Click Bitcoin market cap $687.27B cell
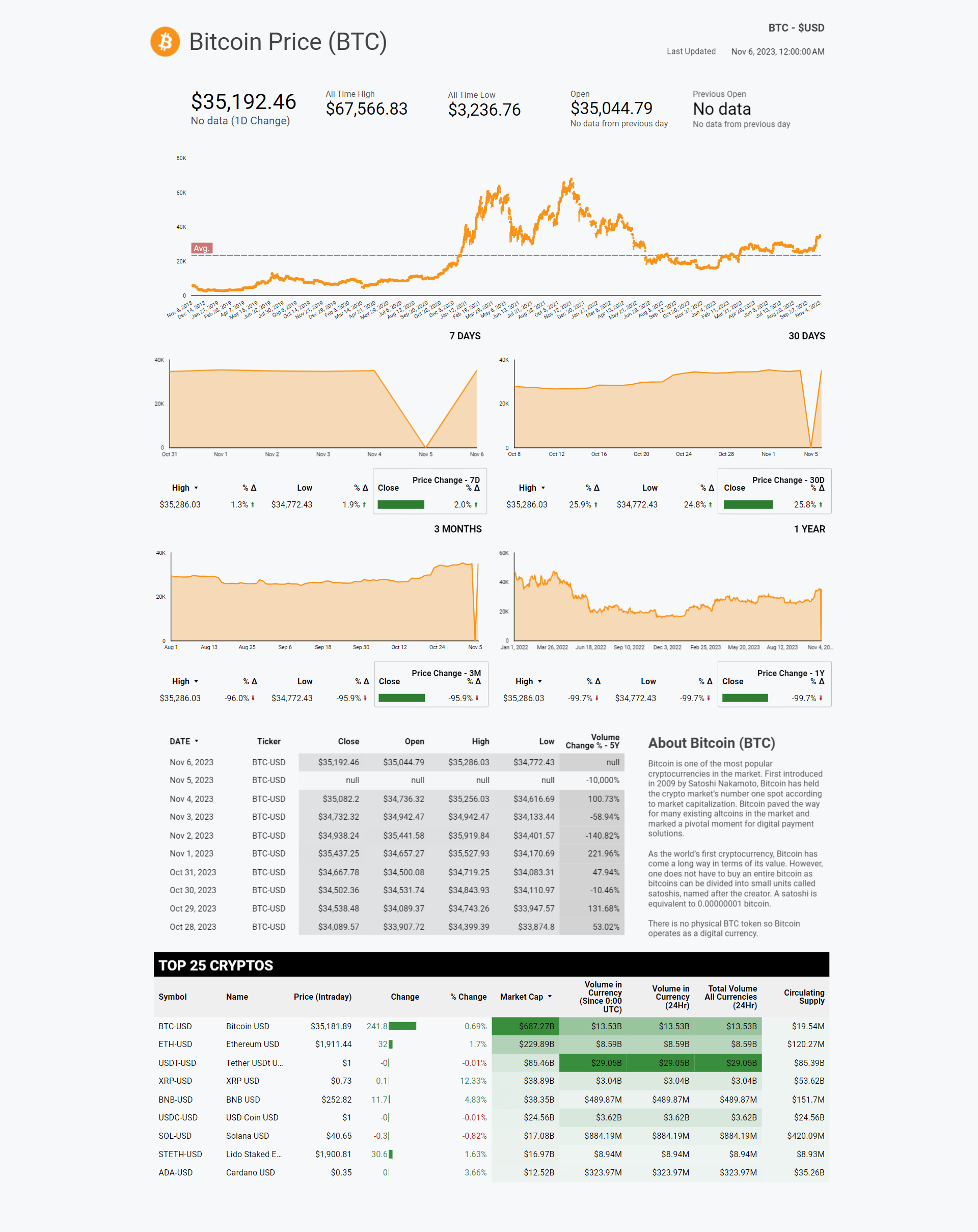The image size is (978, 1232). point(526,1026)
